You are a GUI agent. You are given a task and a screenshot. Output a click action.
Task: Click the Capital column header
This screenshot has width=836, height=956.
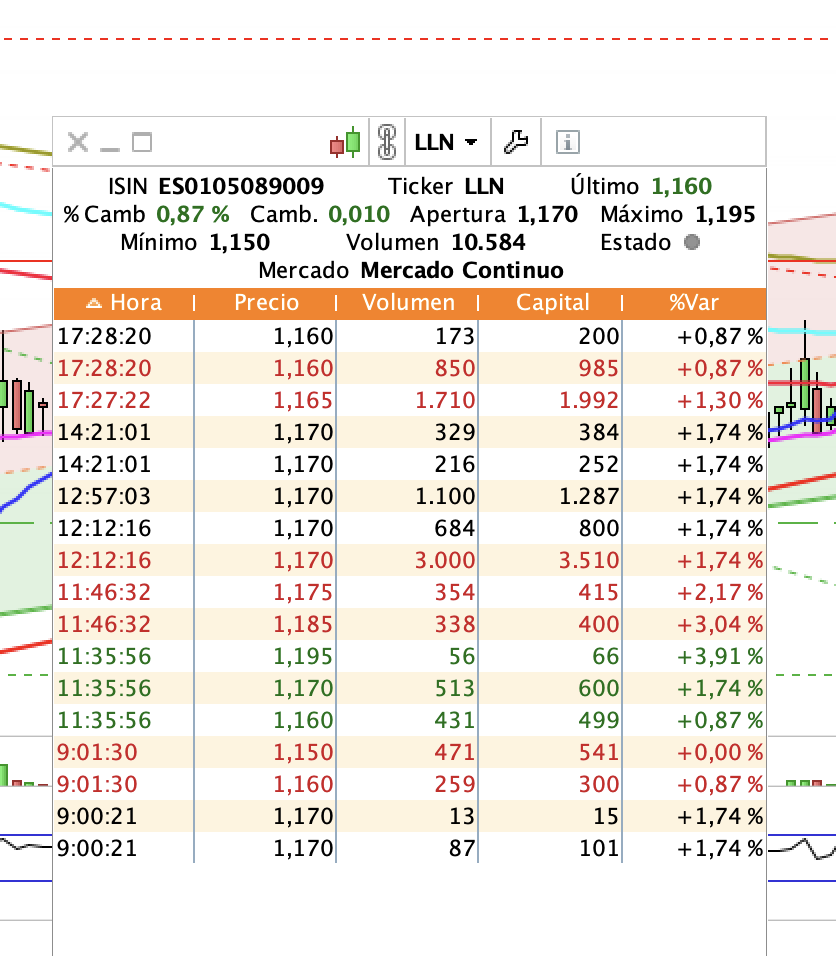point(552,303)
